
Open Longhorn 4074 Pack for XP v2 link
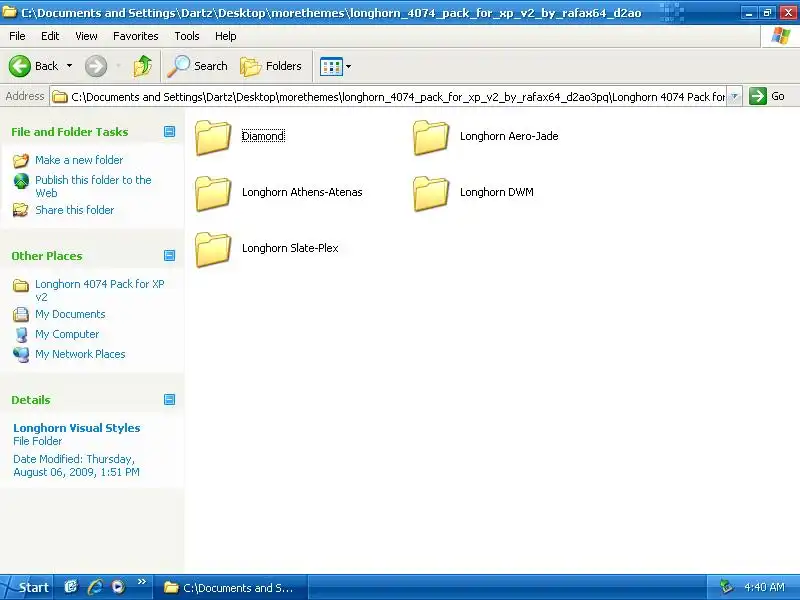pyautogui.click(x=99, y=290)
